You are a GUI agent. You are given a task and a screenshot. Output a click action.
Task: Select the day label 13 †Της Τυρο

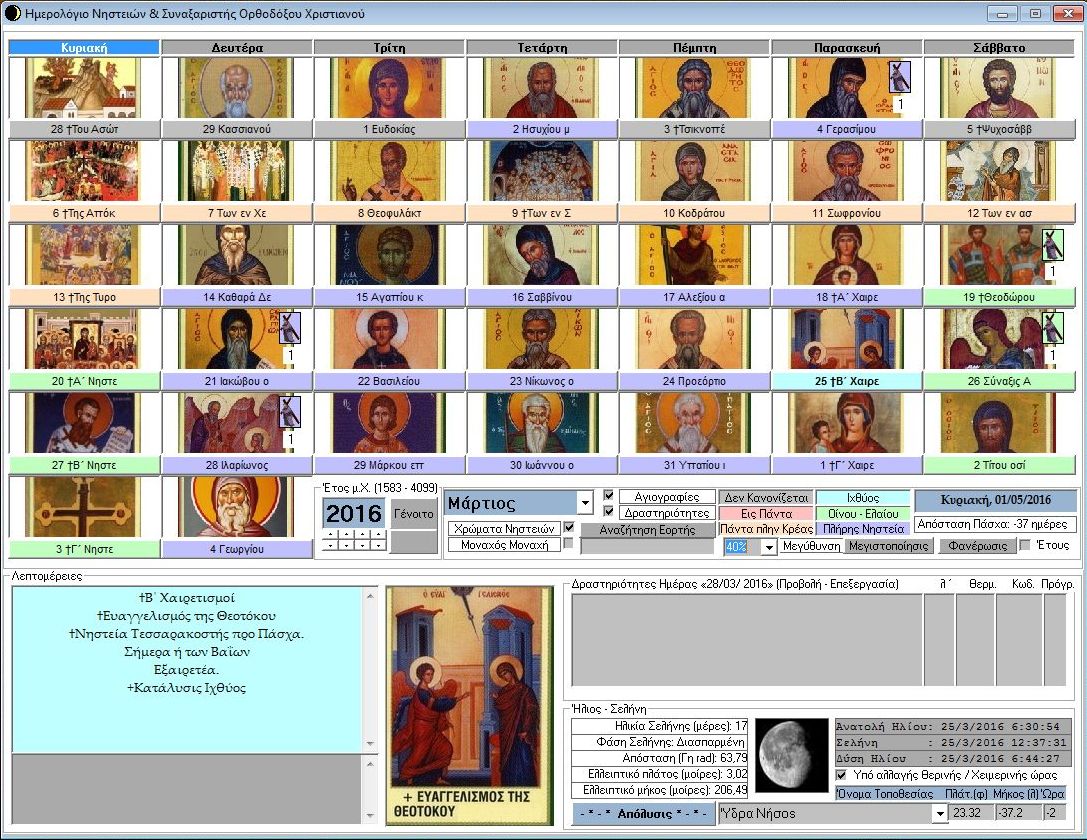(84, 297)
